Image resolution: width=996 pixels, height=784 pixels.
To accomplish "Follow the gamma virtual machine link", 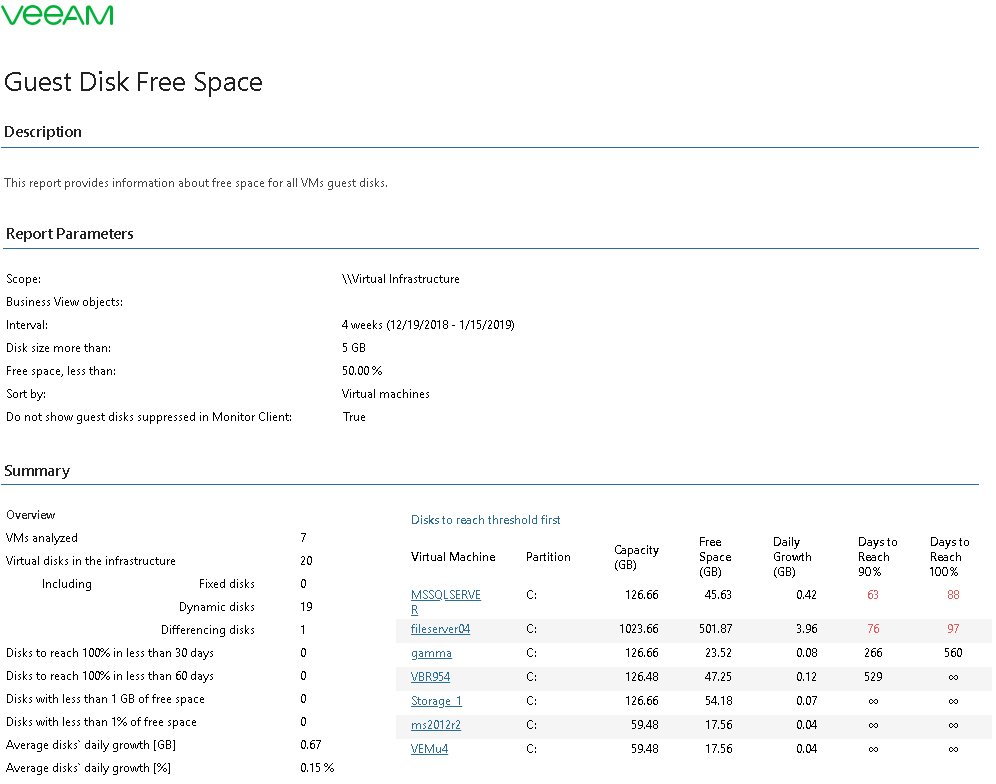I will pos(431,652).
